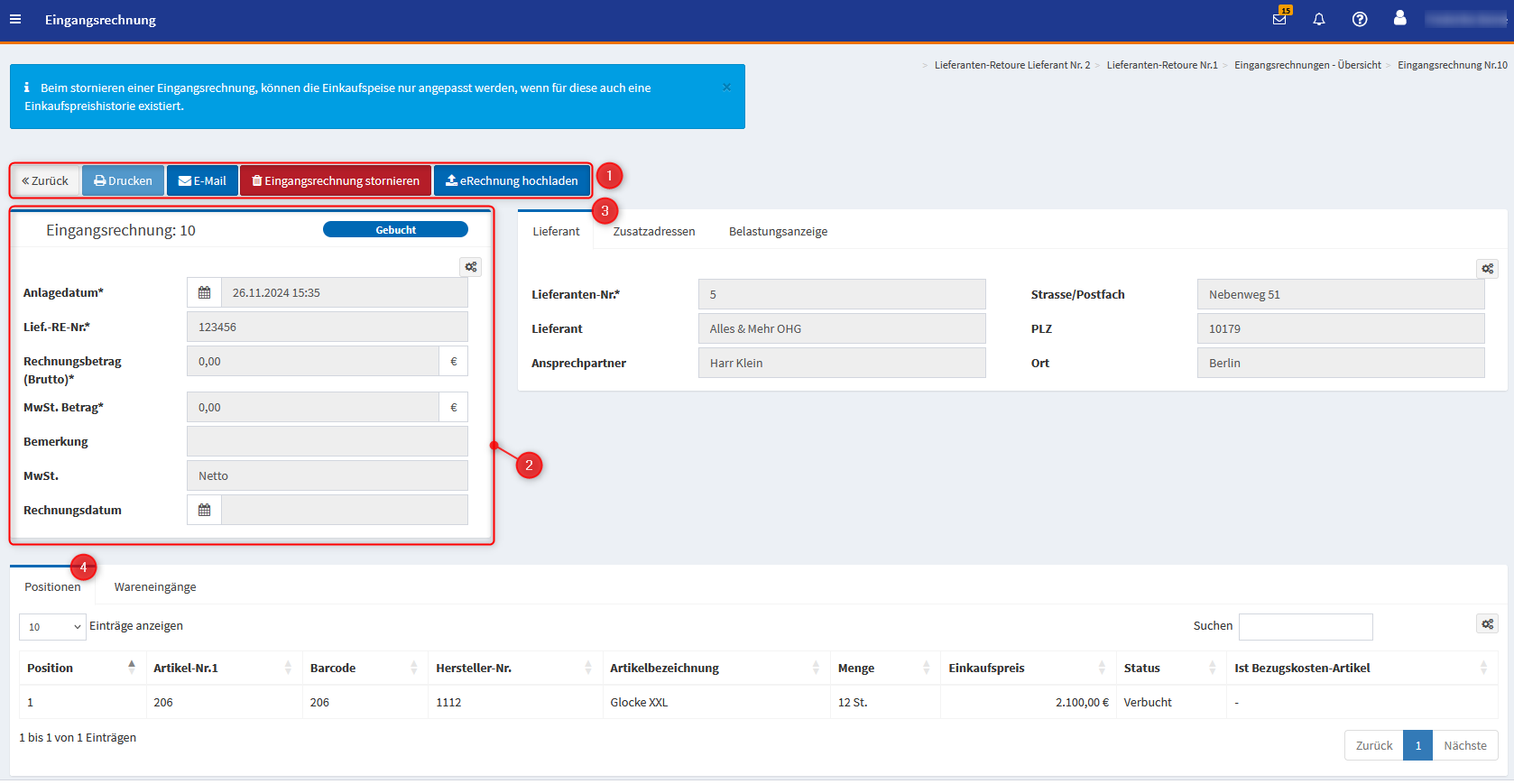Expand the entries-per-page dropdown
Viewport: 1514px width, 784px height.
coord(52,627)
